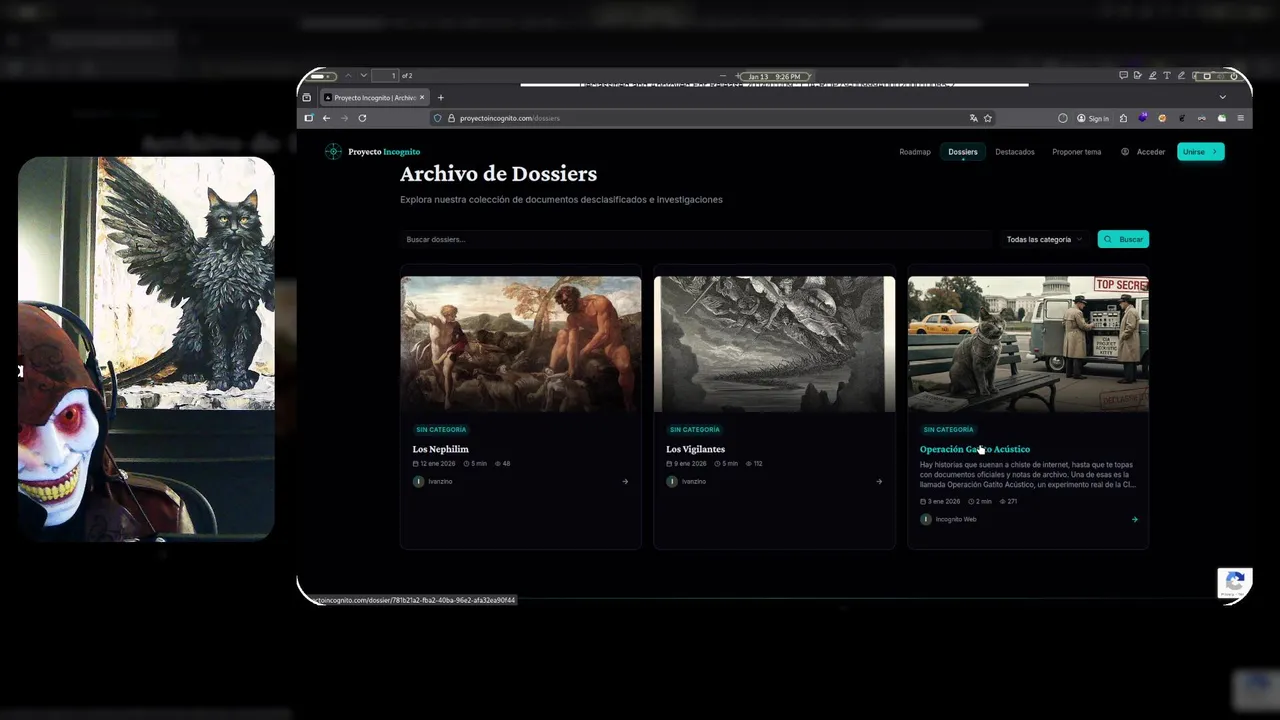Click the shield tracking protection icon
The width and height of the screenshot is (1280, 720).
(x=437, y=118)
